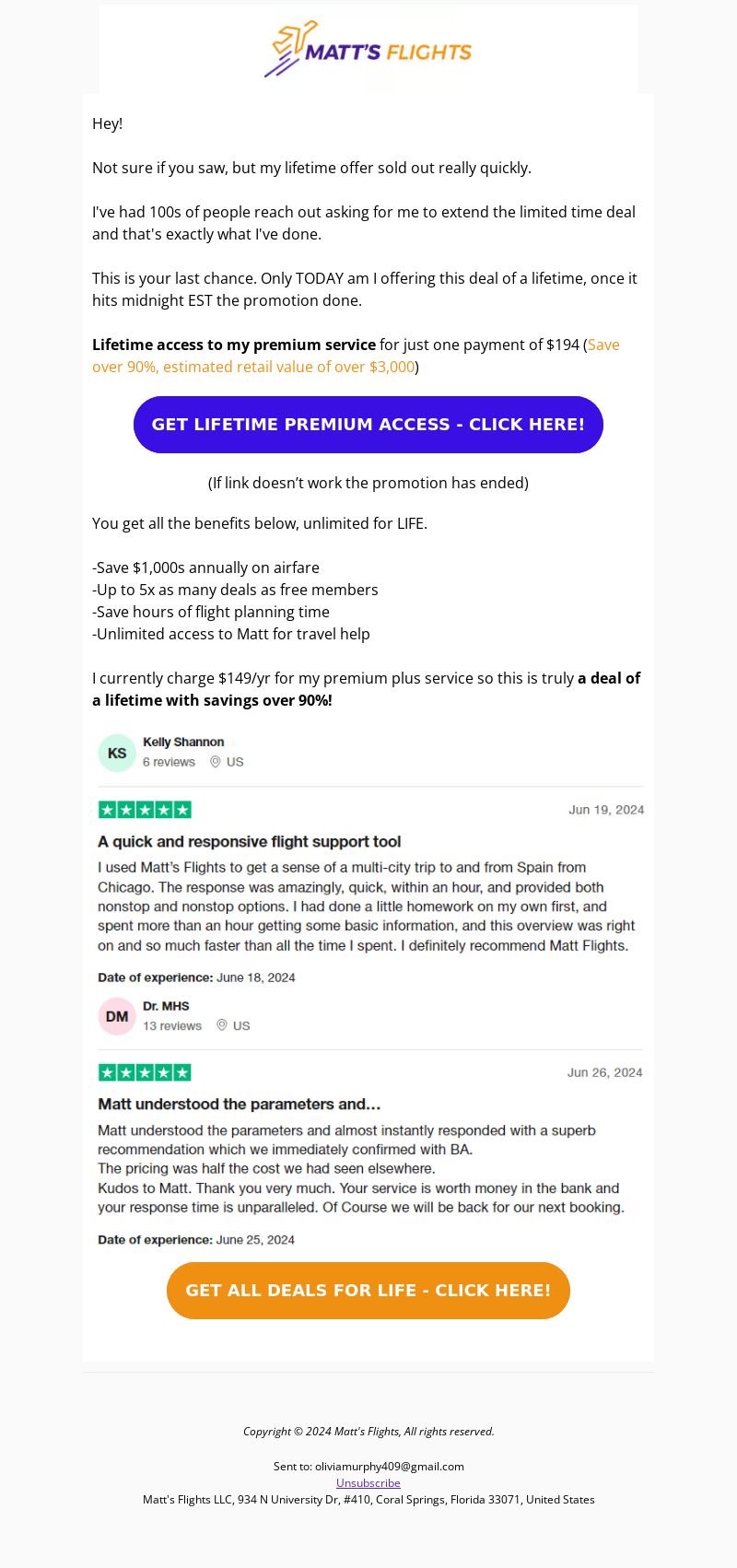Click the Jun 26, 2024 review date
Screen dimensions: 737x1568
pyautogui.click(x=605, y=1072)
